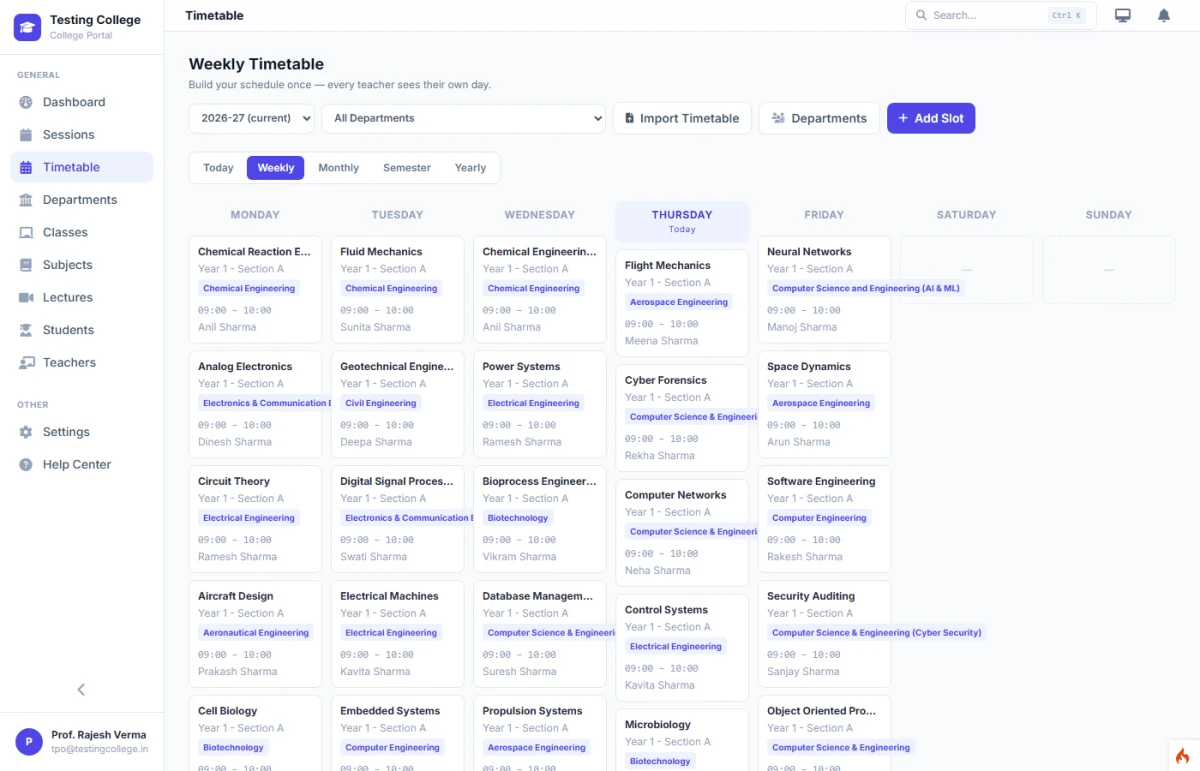
Task: Click the Departments building icon in sidebar
Action: pyautogui.click(x=26, y=200)
